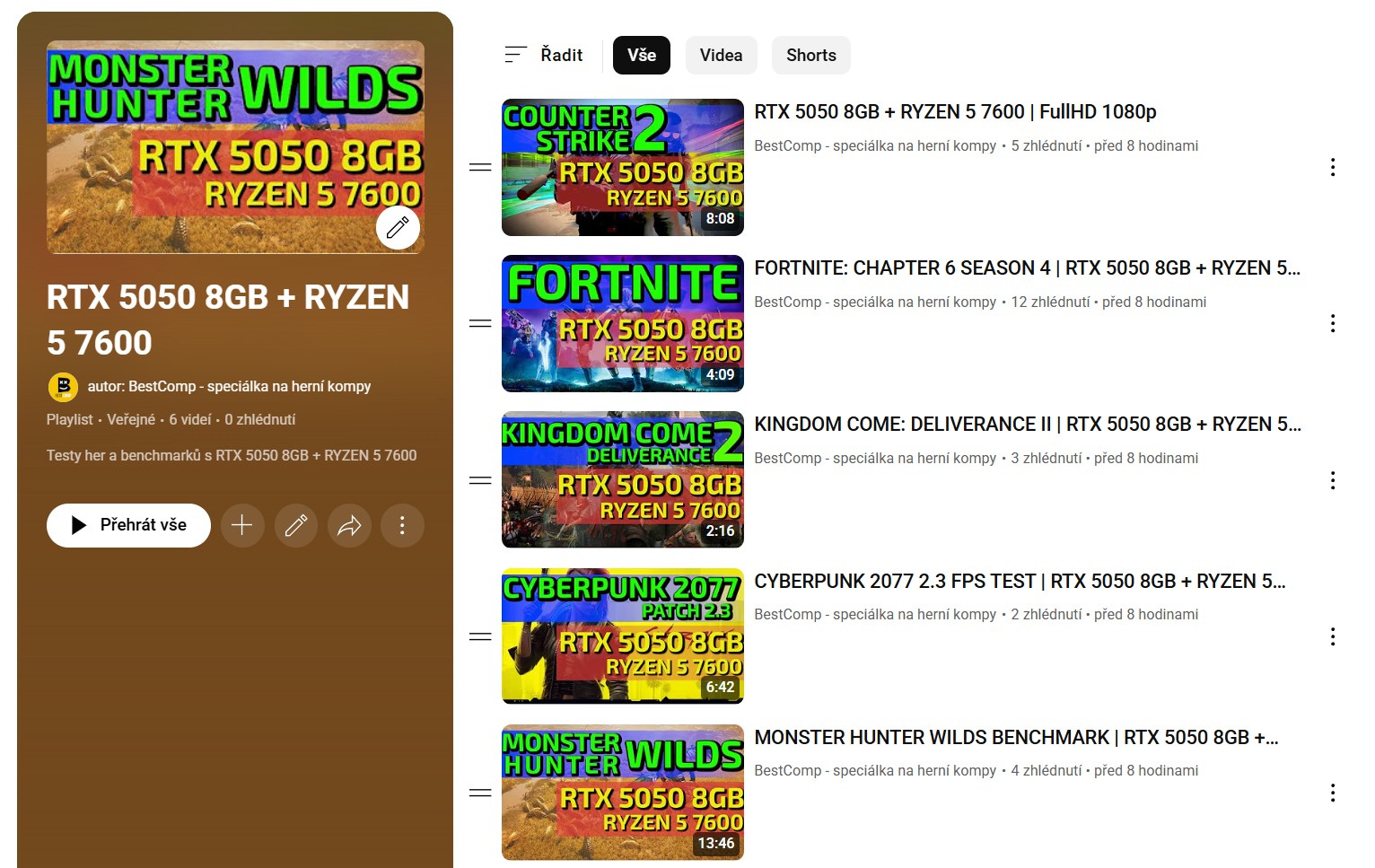The height and width of the screenshot is (868, 1375).
Task: Open Monster Hunter Wilds list thumbnail
Action: click(623, 792)
